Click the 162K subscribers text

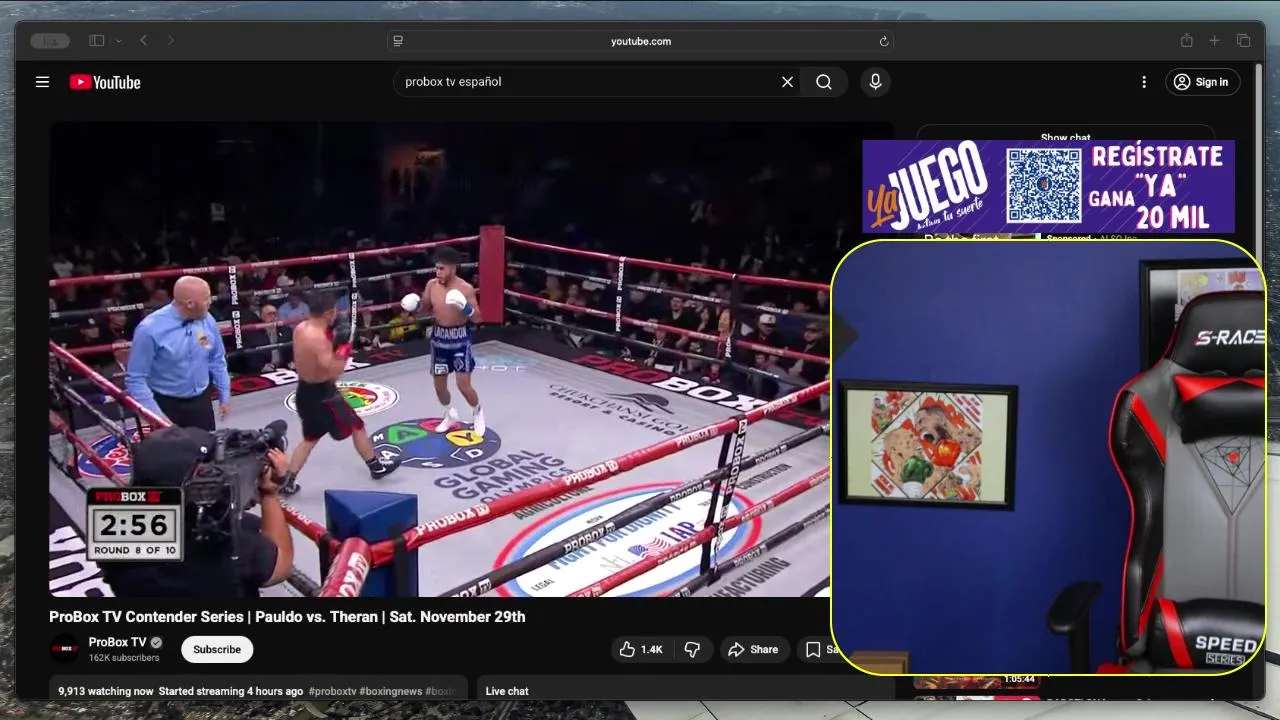[x=124, y=658]
